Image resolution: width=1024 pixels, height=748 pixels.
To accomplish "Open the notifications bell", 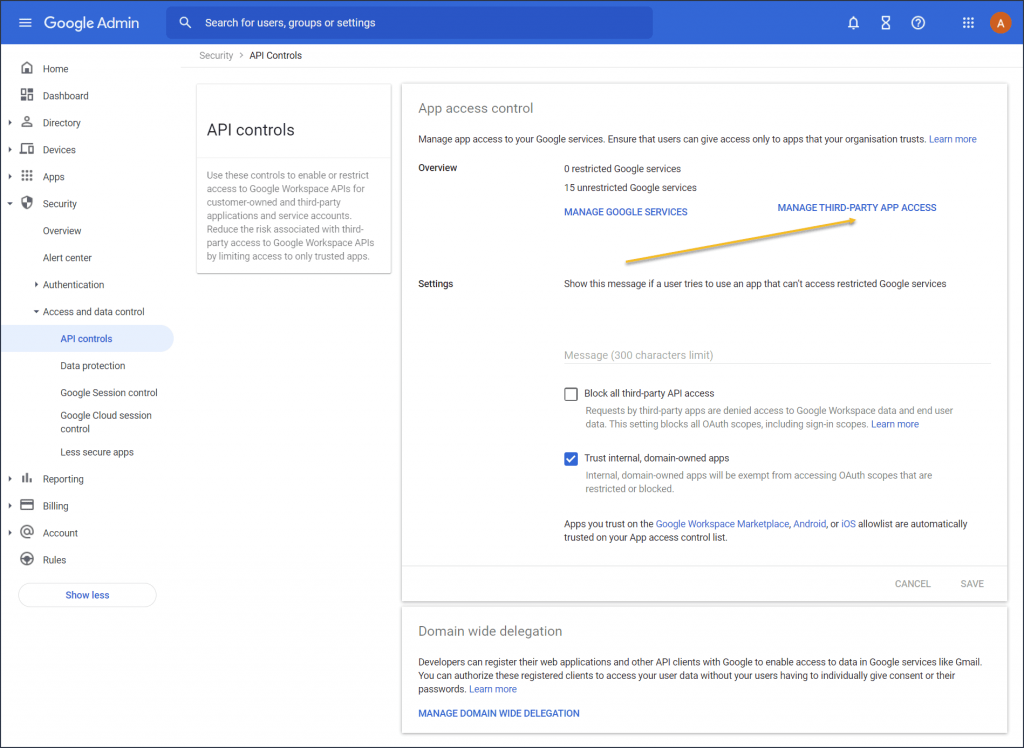I will pos(853,23).
